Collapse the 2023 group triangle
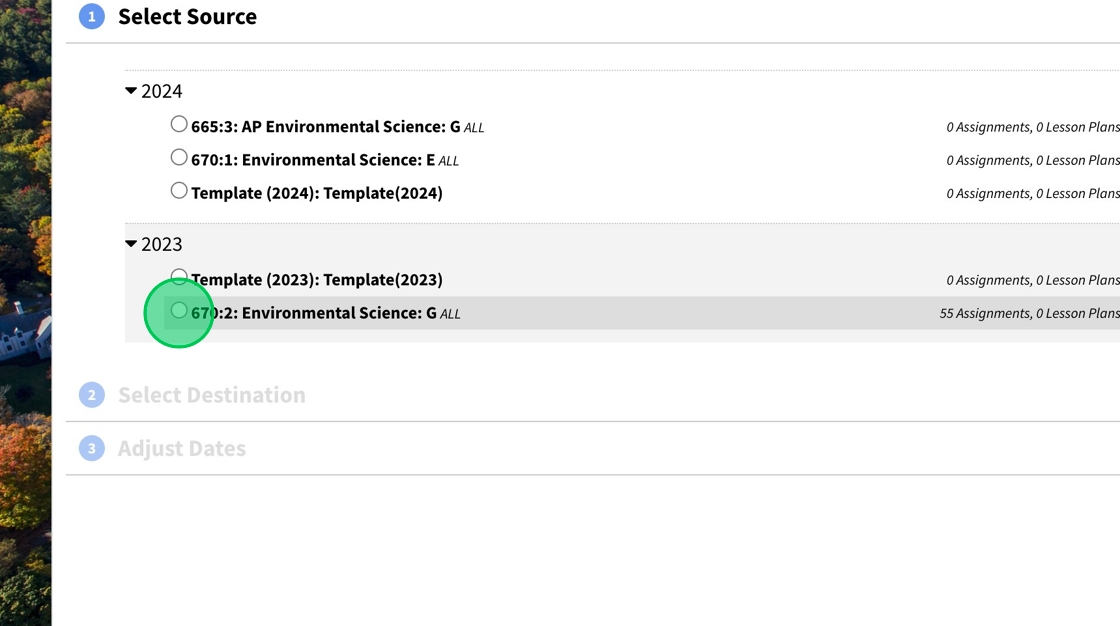This screenshot has height=626, width=1120. click(x=131, y=244)
